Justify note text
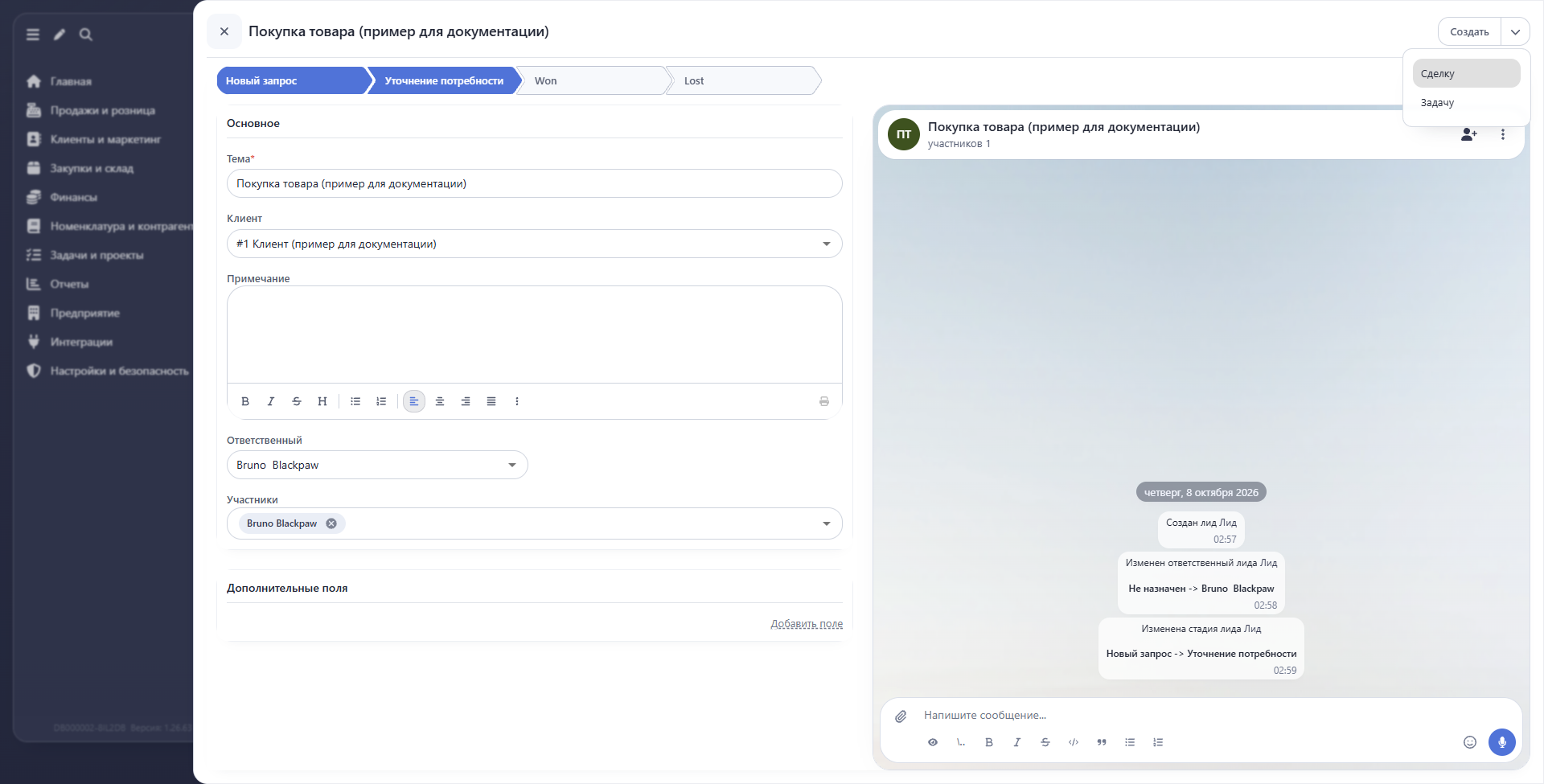 (491, 401)
